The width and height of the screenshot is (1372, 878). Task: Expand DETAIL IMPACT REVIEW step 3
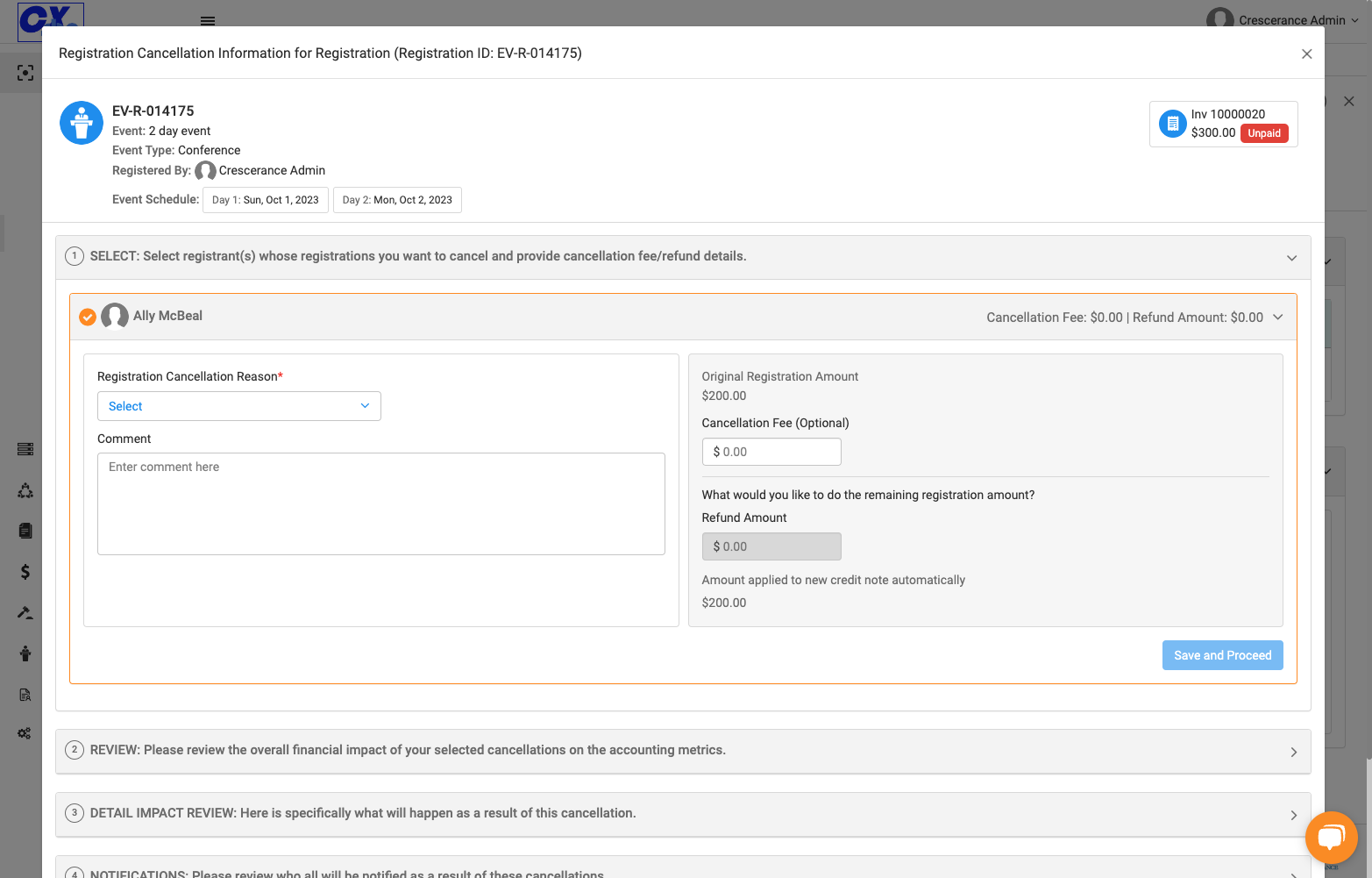(1293, 815)
